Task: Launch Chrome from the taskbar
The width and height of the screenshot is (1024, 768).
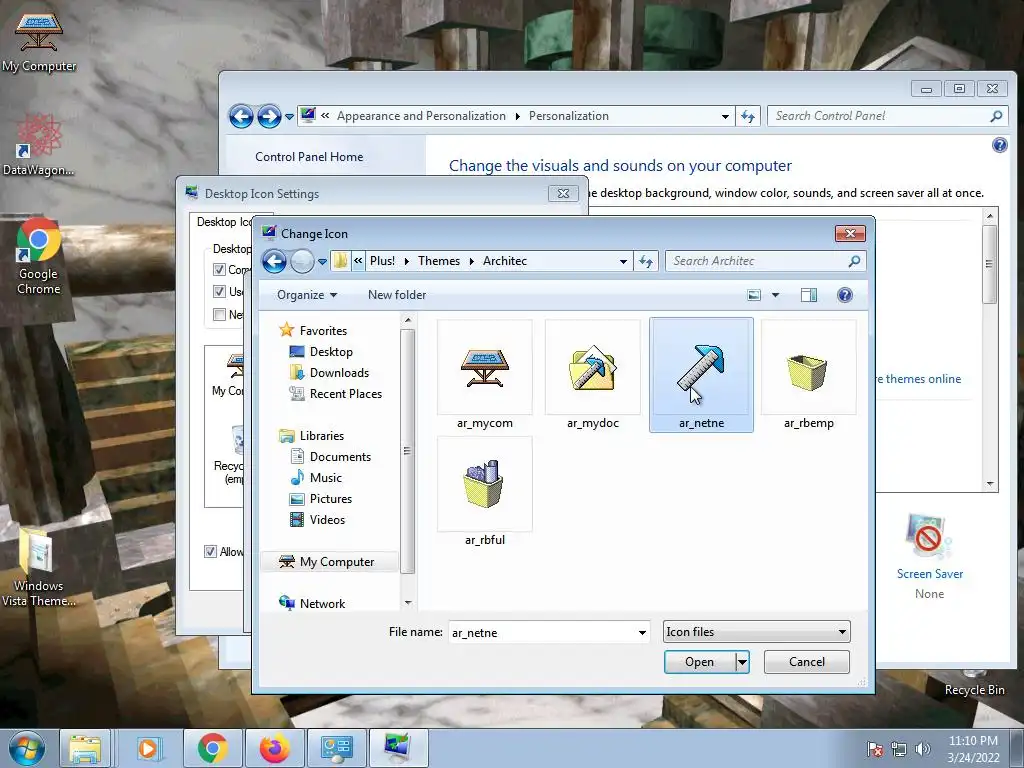Action: pos(213,748)
